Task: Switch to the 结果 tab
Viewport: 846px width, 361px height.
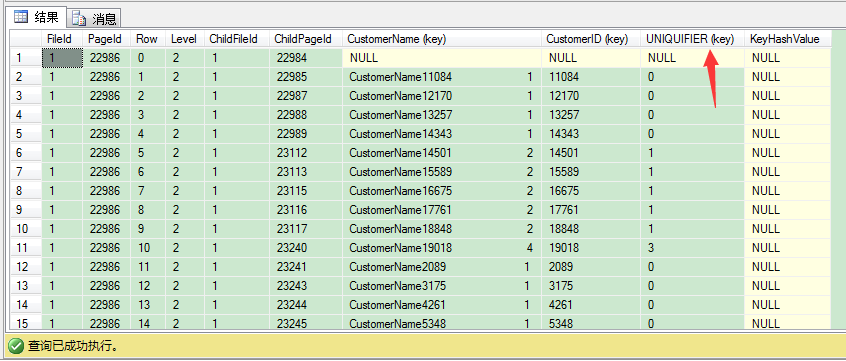Action: (36, 17)
